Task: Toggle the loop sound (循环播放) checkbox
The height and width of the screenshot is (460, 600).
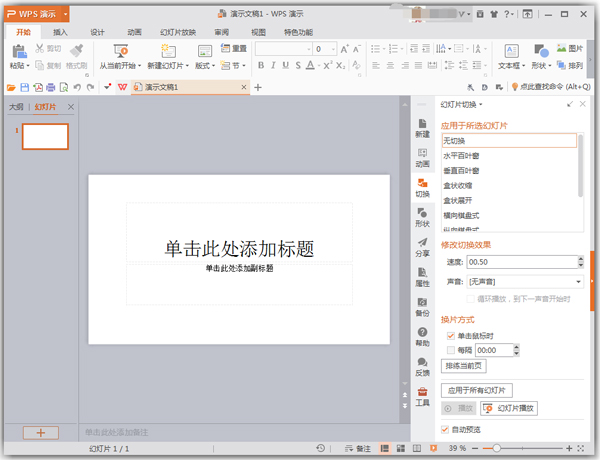Action: coord(471,299)
